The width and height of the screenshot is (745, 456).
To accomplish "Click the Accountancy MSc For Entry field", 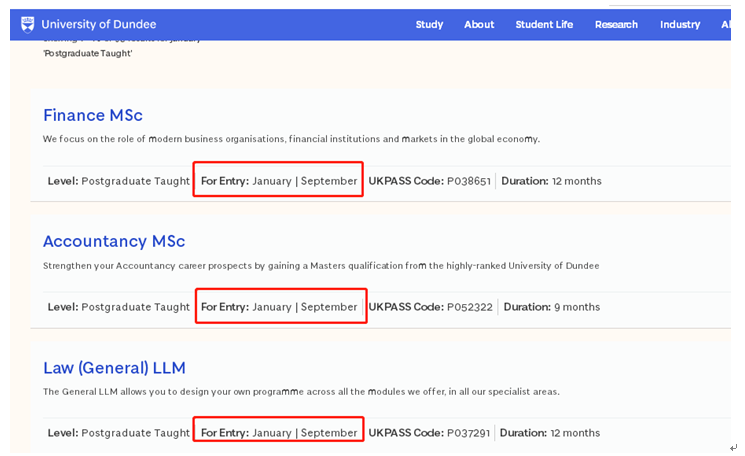I will click(278, 307).
